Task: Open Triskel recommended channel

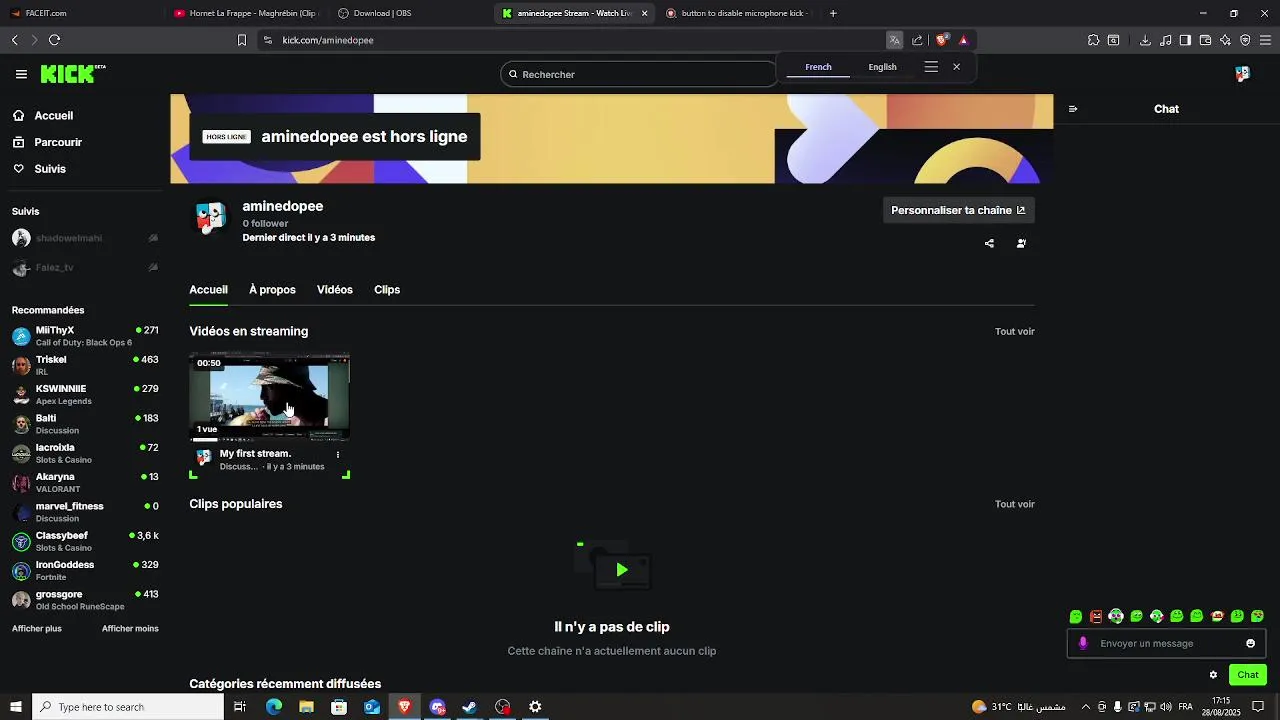Action: [85, 365]
